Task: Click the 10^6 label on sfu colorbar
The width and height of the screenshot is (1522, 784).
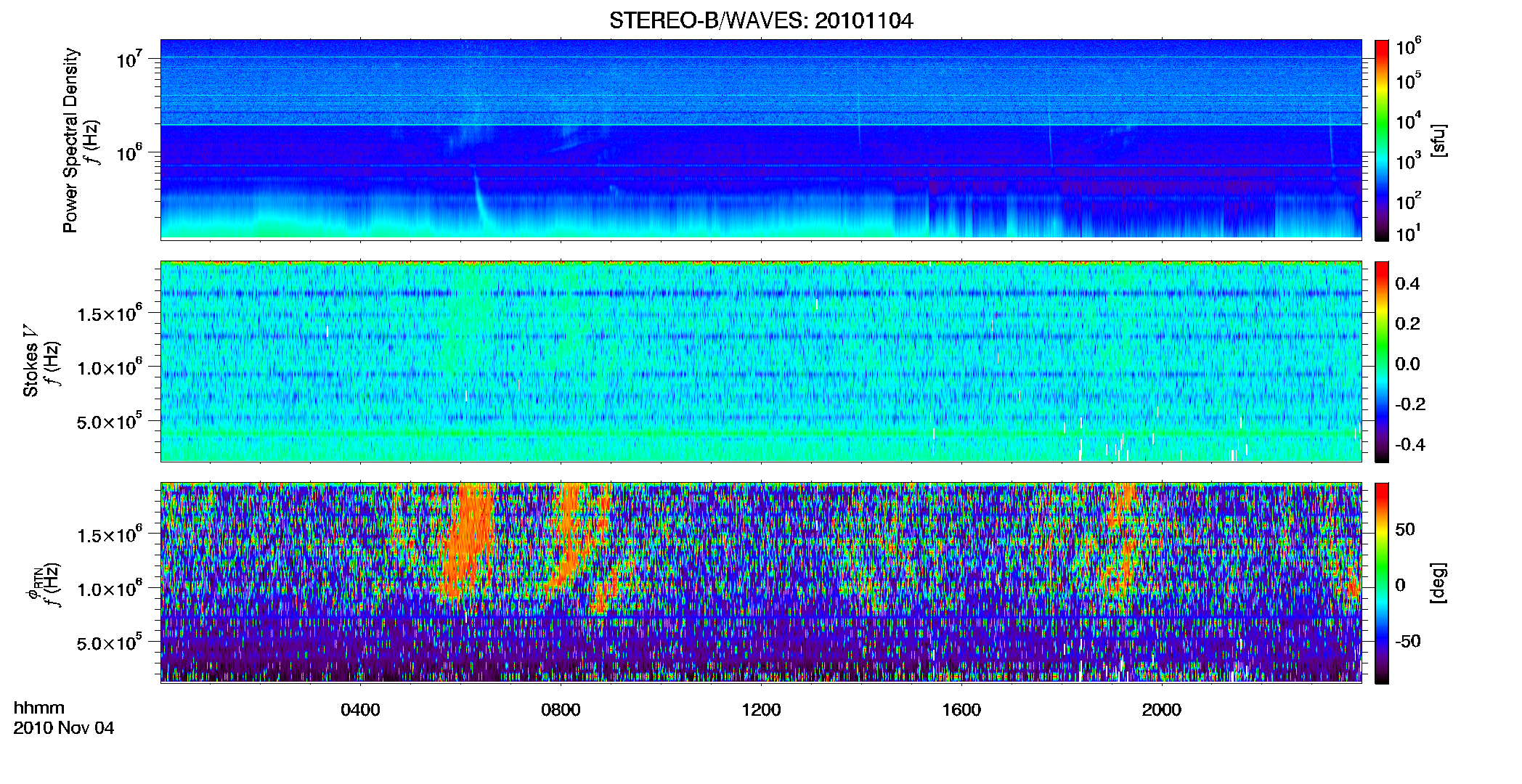Action: tap(1409, 47)
